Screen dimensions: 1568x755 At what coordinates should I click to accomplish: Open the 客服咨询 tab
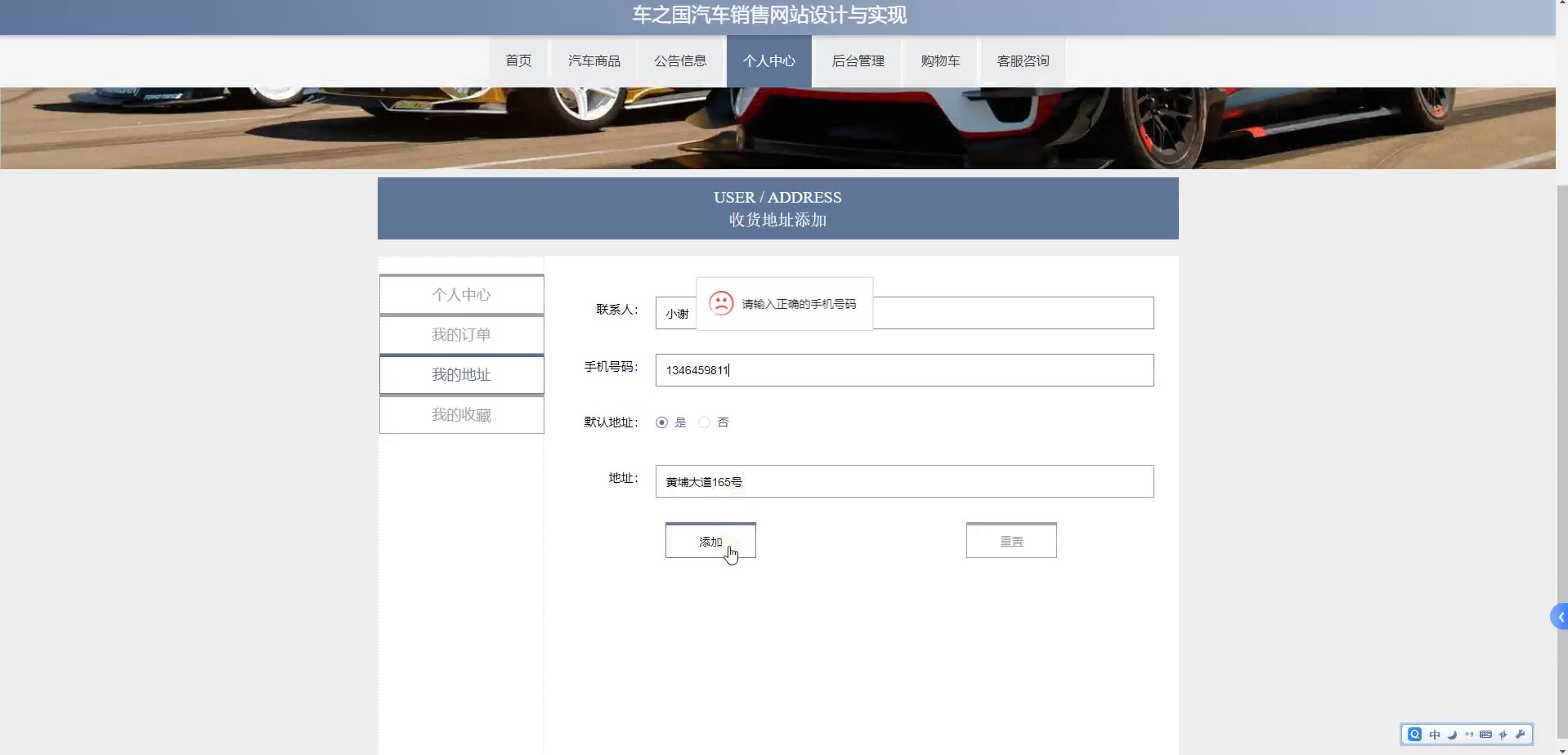pos(1023,61)
